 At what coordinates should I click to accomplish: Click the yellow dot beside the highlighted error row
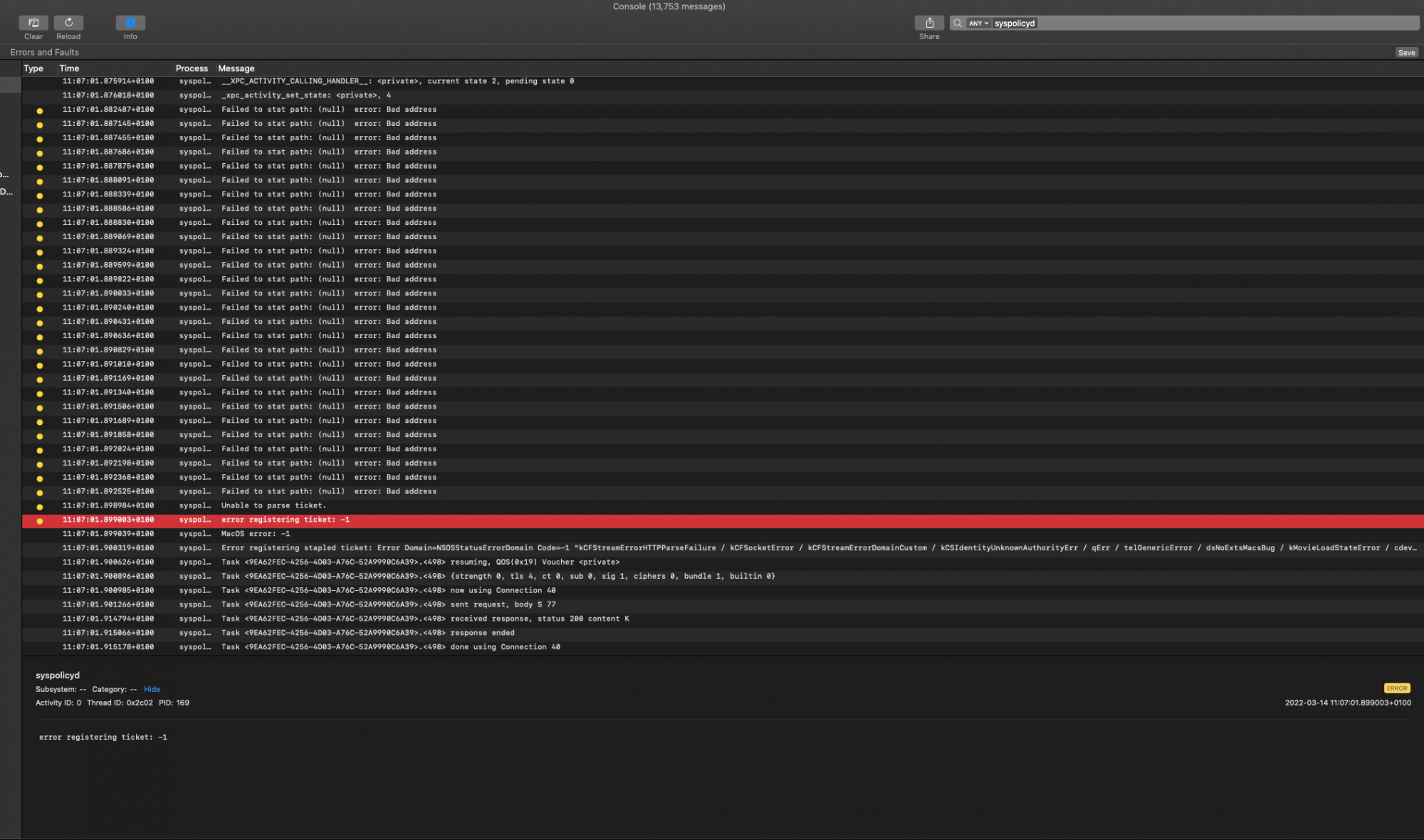tap(39, 520)
